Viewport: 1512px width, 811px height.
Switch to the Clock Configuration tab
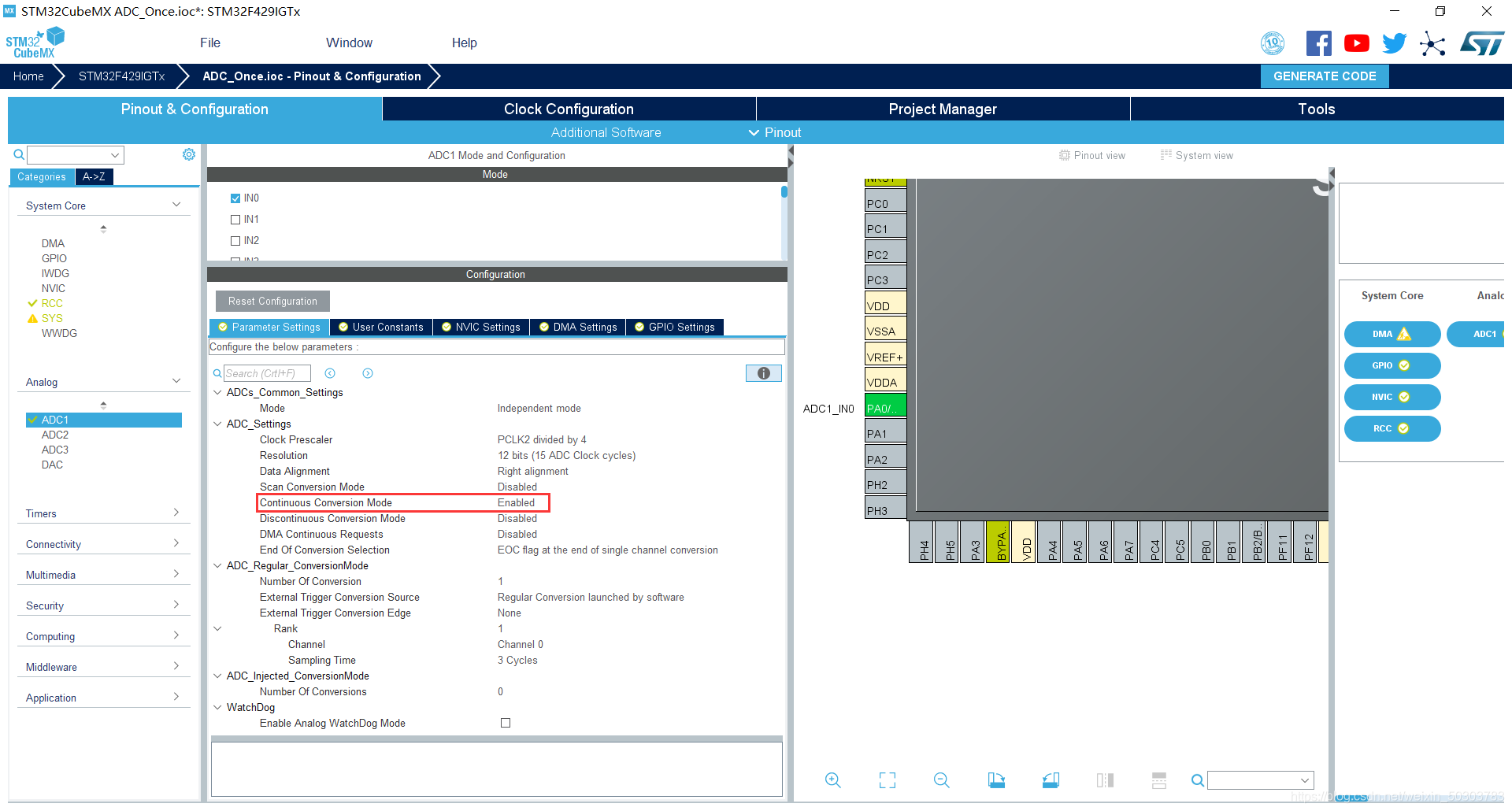coord(569,109)
